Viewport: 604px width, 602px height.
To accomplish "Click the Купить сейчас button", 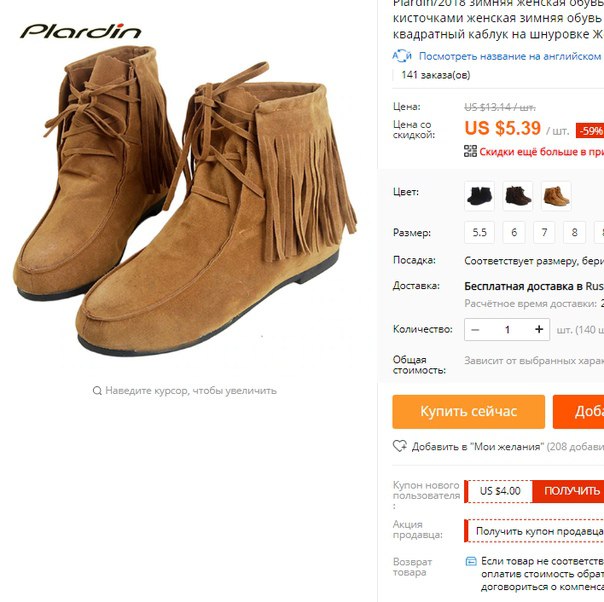I will click(x=468, y=412).
